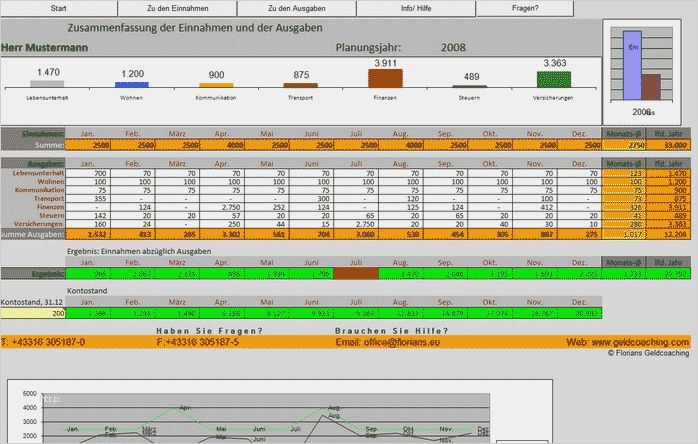Select the Planungsjahr 2008 cell
Viewport: 698px width, 444px height.
coord(453,48)
